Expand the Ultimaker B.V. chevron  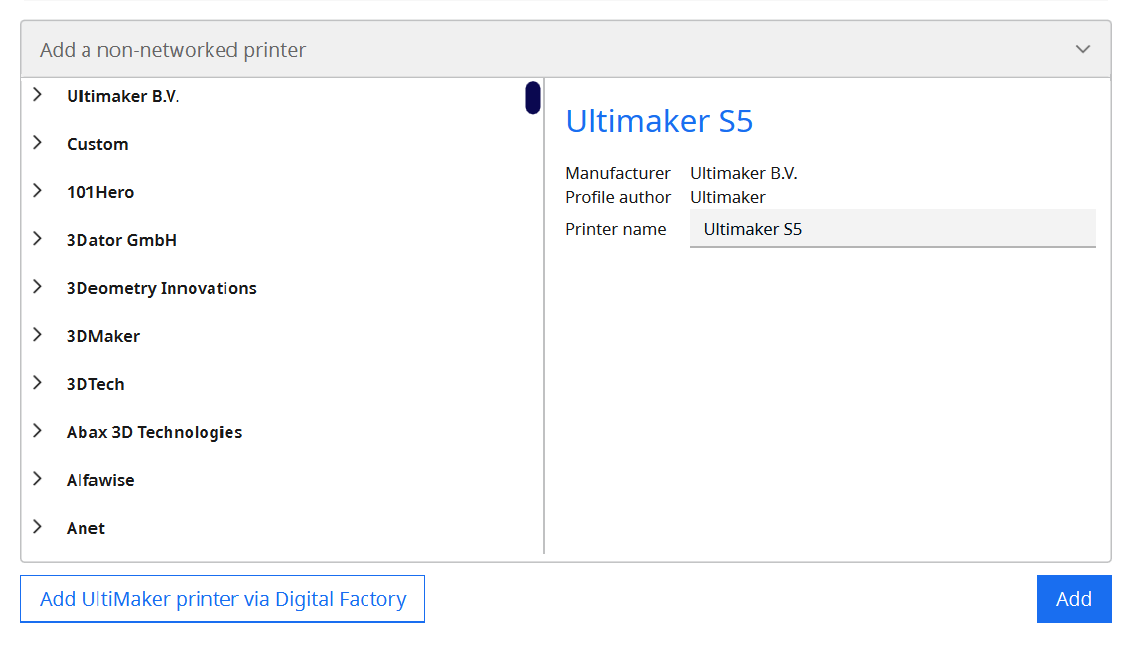[38, 95]
